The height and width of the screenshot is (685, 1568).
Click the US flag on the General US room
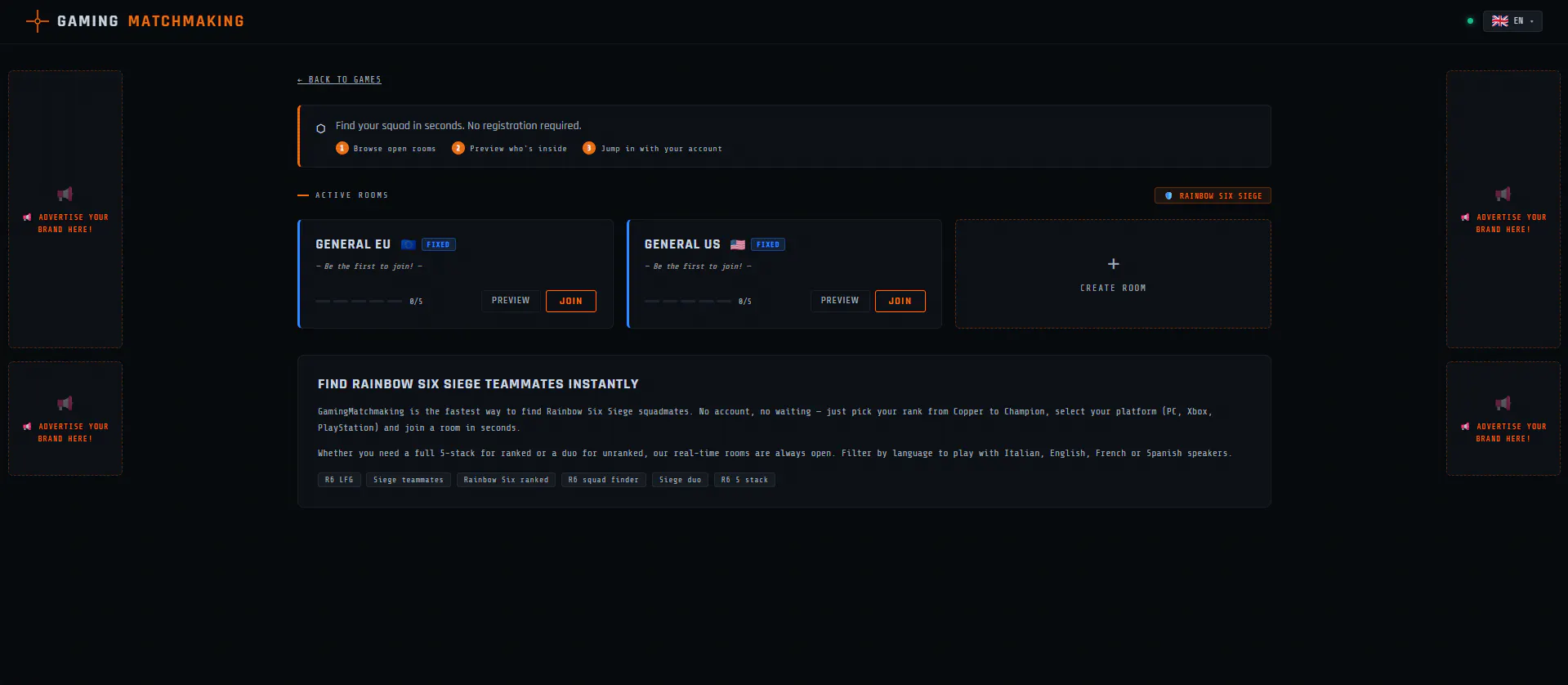738,244
